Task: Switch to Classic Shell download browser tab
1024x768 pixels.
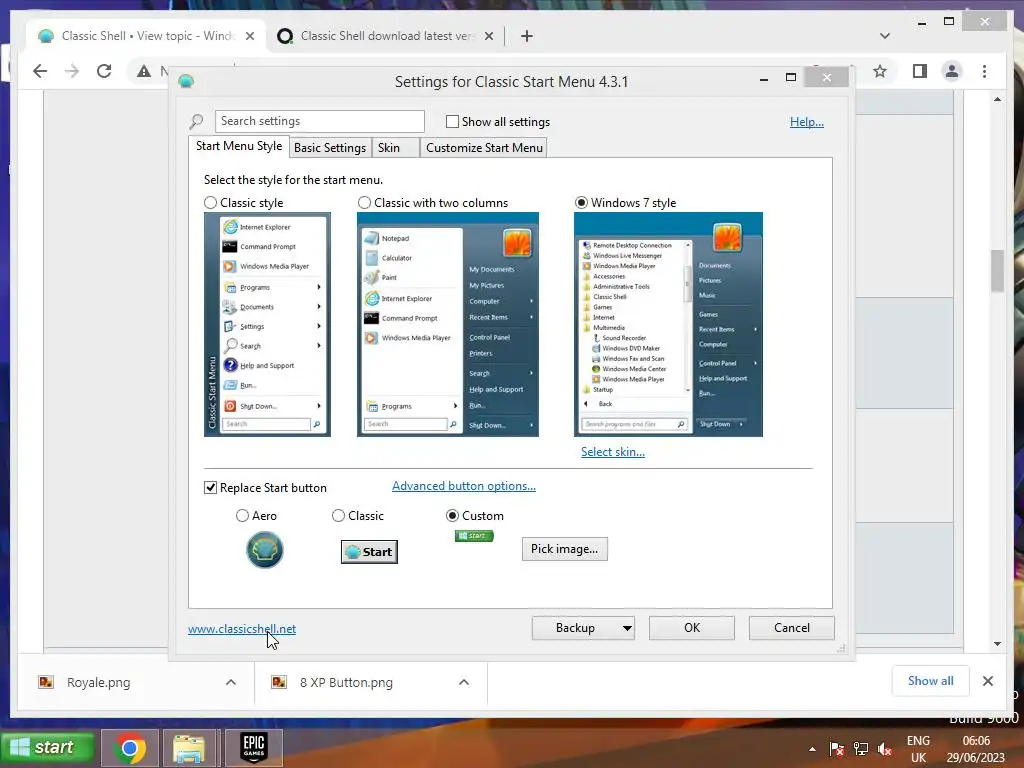Action: click(385, 36)
